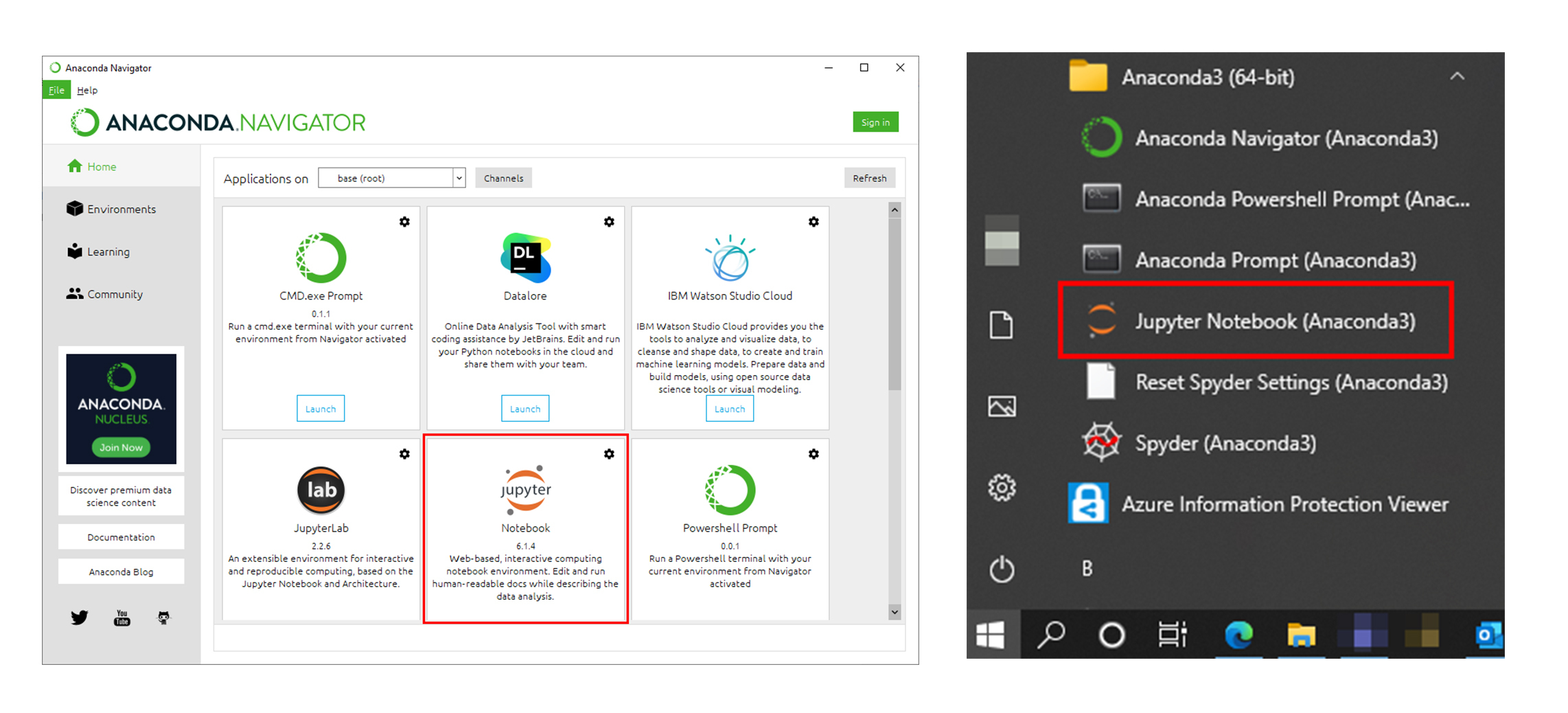Click the Sign in button
Image resolution: width=1568 pixels, height=713 pixels.
(x=875, y=122)
